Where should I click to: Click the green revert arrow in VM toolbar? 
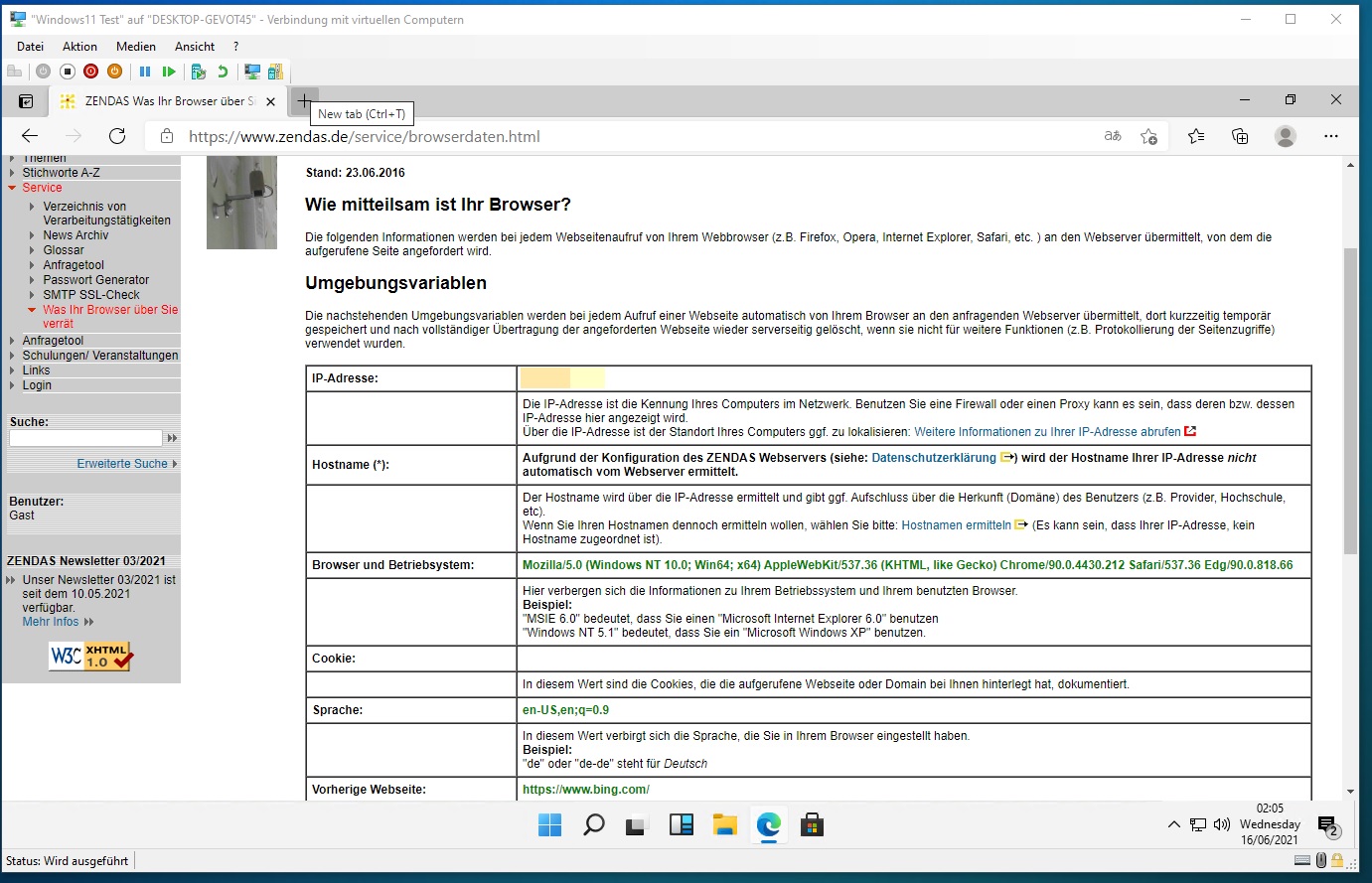click(x=223, y=72)
